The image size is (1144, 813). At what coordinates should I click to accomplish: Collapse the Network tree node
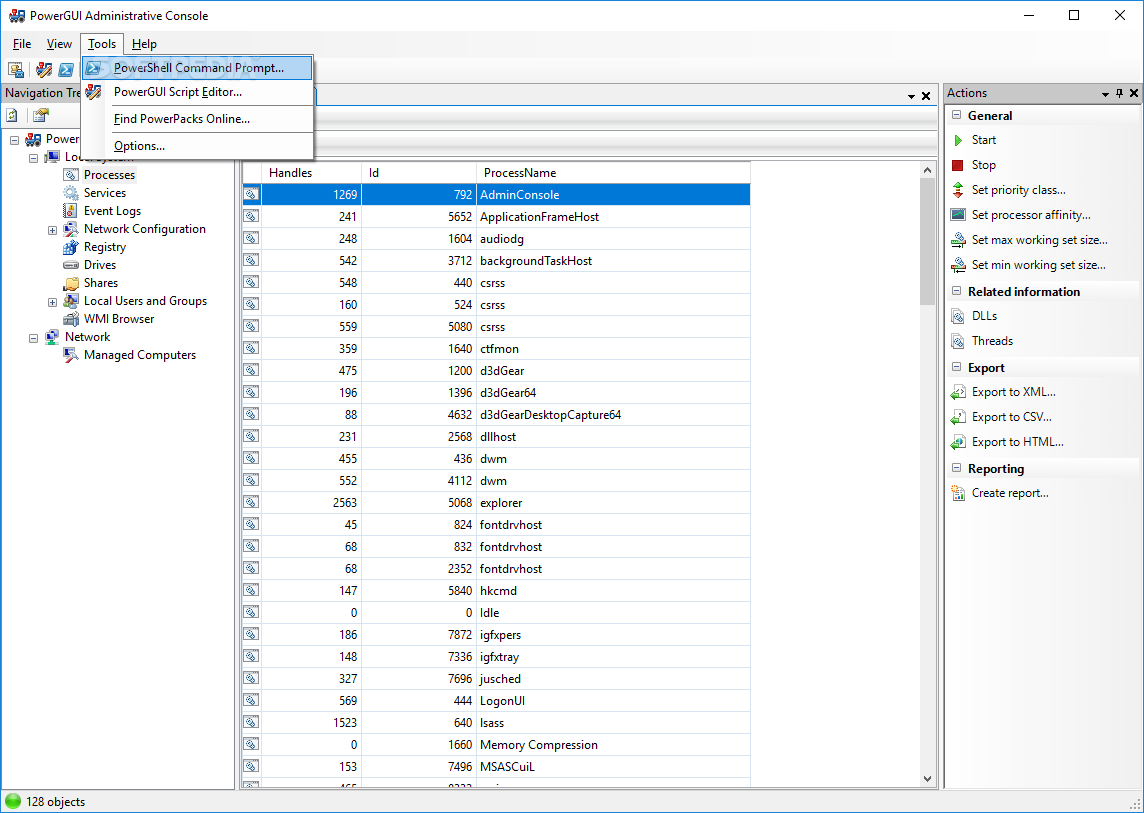(33, 338)
